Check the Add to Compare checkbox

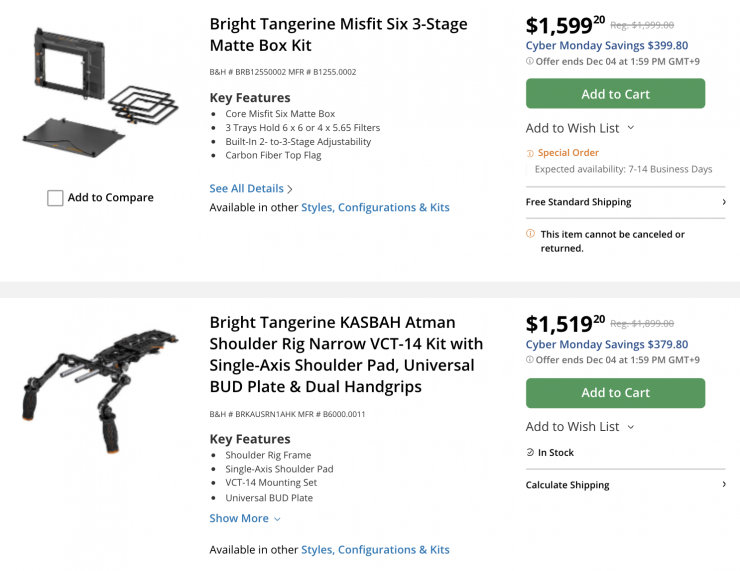(x=56, y=198)
